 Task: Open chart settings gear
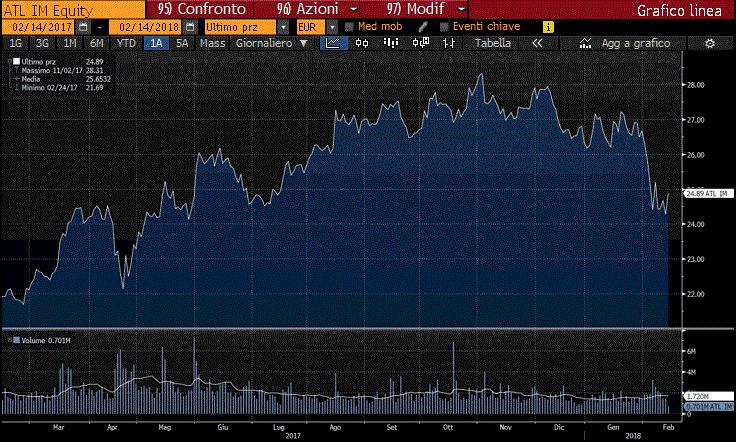coord(710,44)
